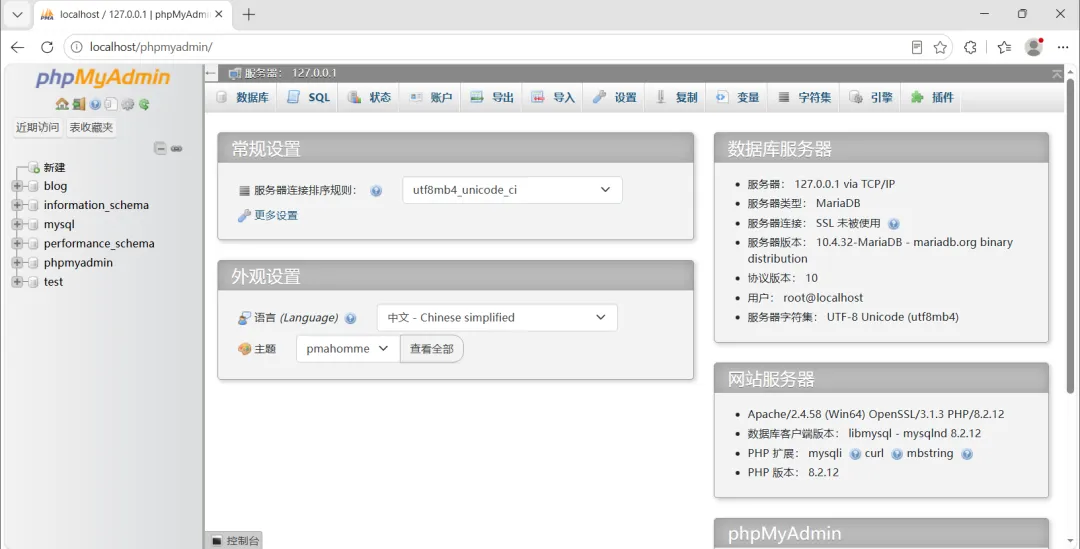1080x549 pixels.
Task: Click the wrench icon beside 更多设置
Action: click(244, 216)
